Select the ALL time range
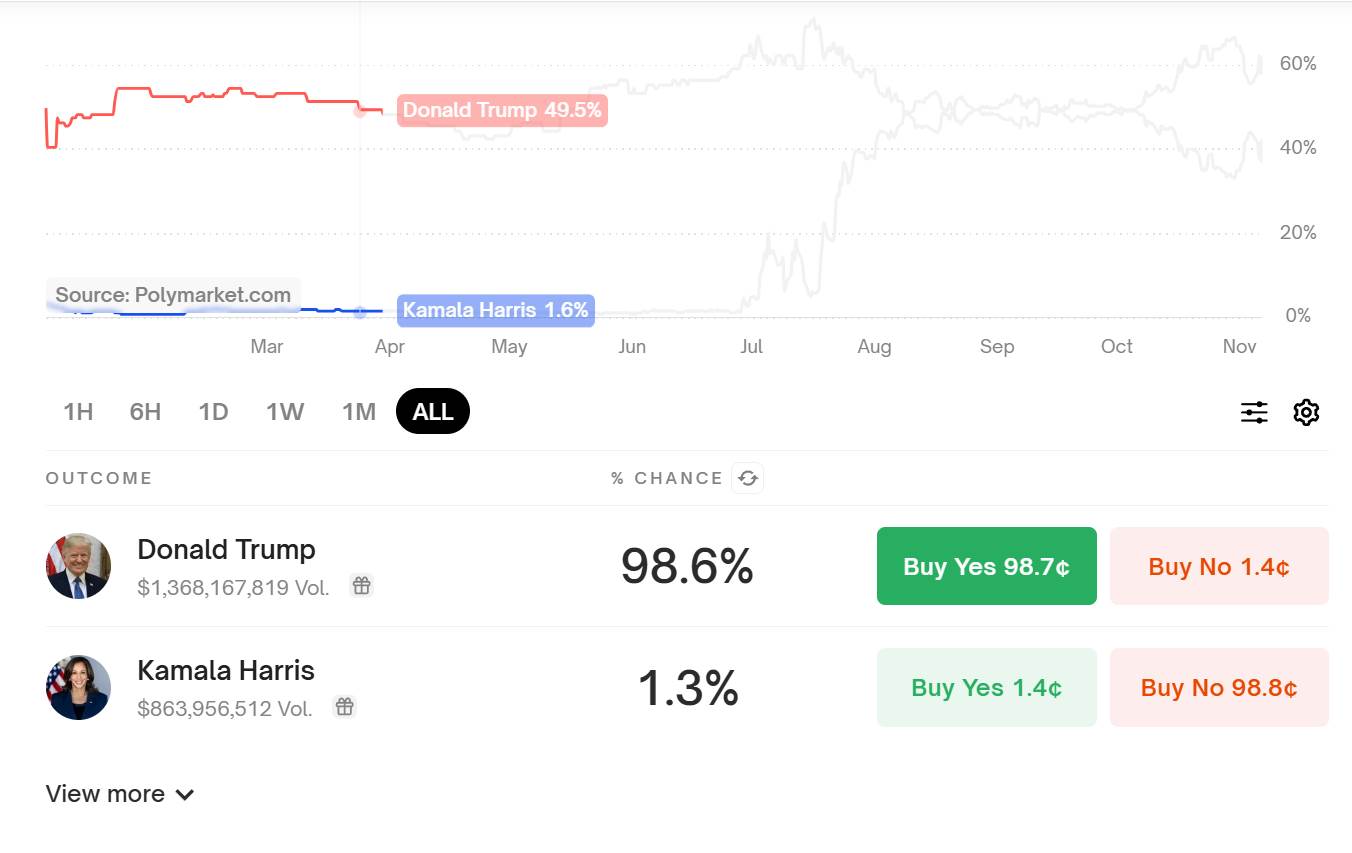The width and height of the screenshot is (1352, 853). click(x=433, y=412)
